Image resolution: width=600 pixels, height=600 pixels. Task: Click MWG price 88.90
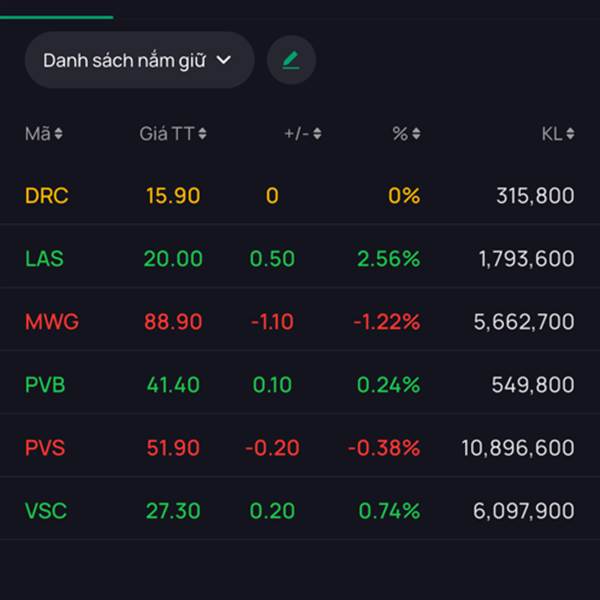173,322
